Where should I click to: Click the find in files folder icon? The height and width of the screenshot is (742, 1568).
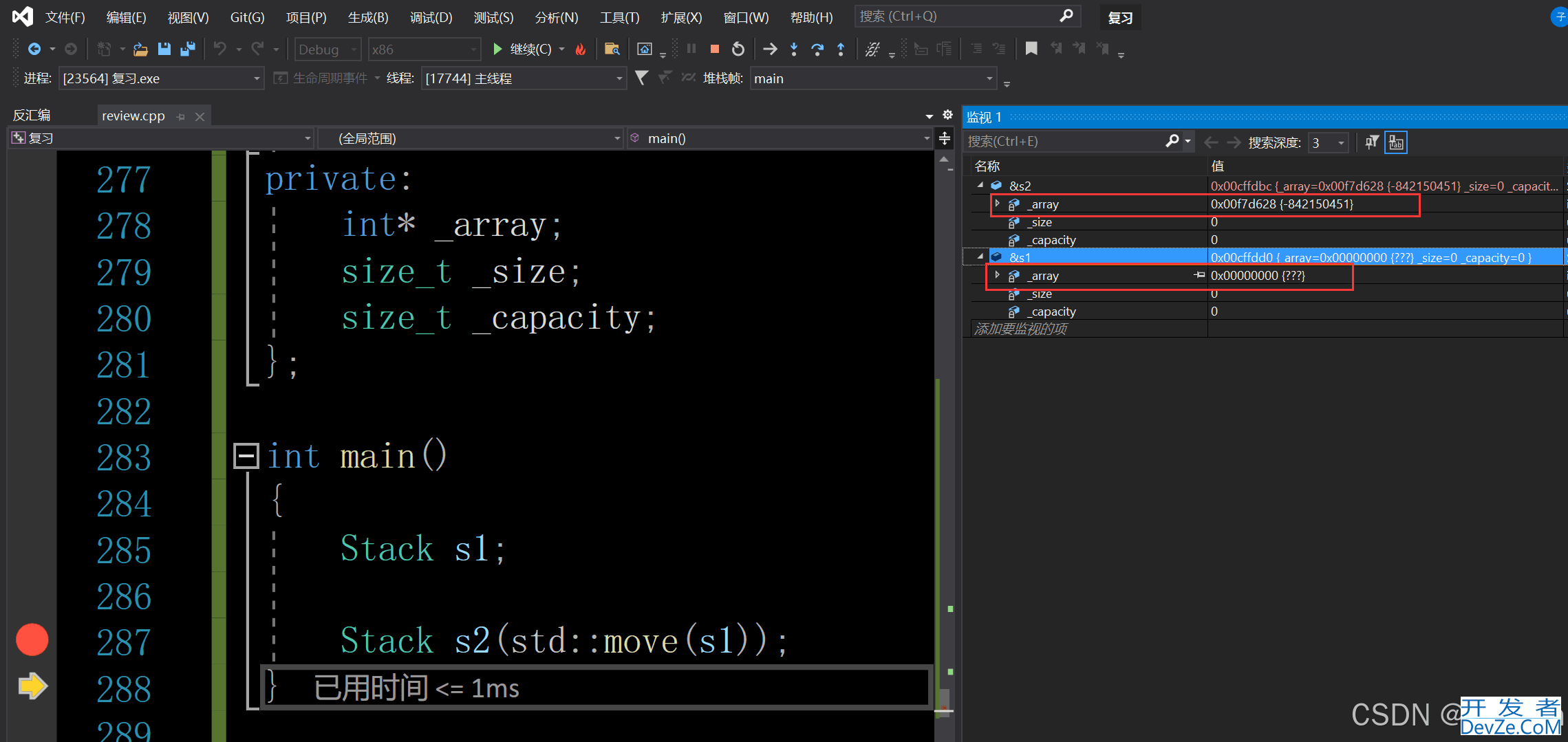[x=612, y=49]
